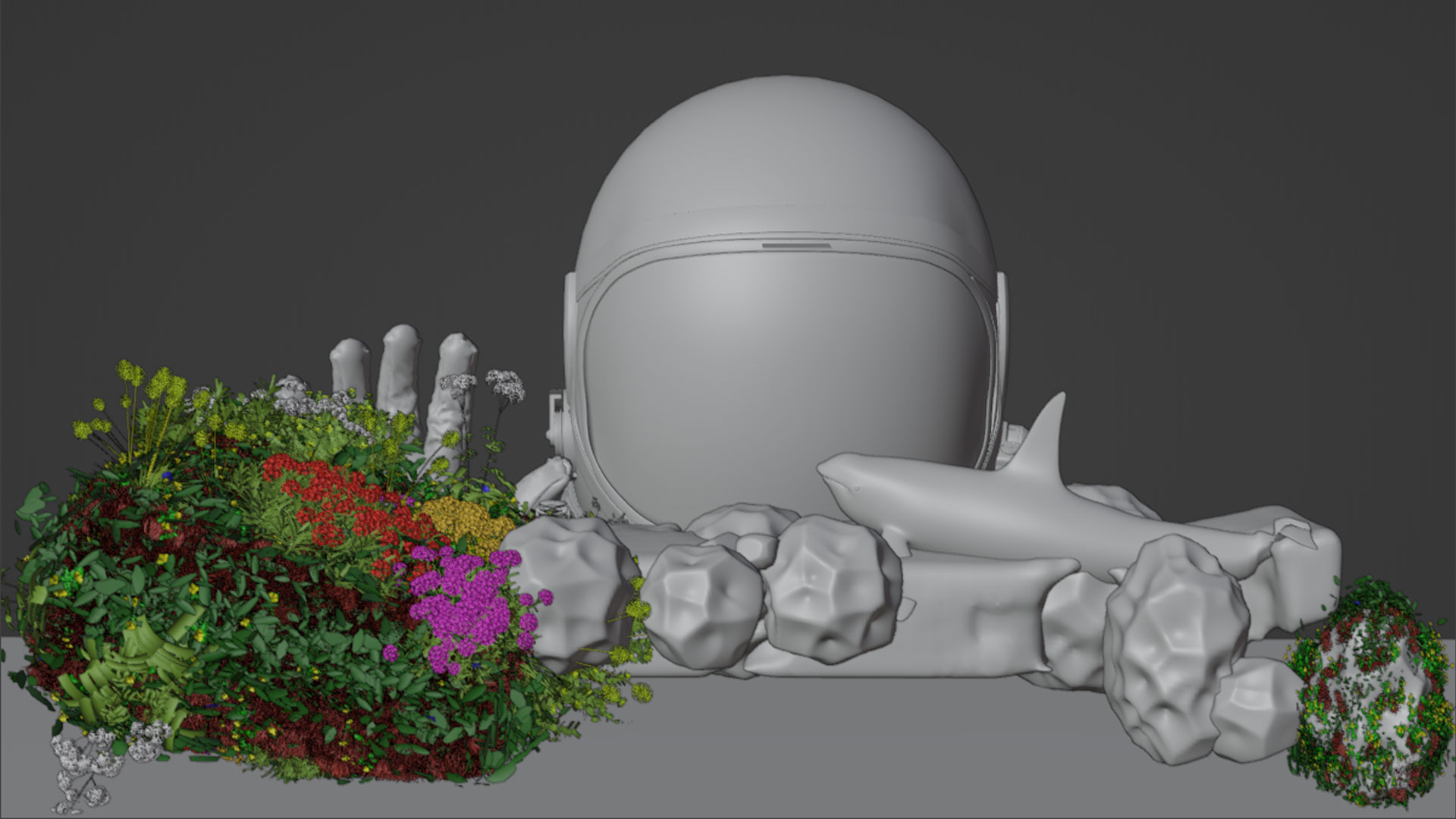1456x819 pixels.
Task: Select the astronaut helmet dome in viewport
Action: pyautogui.click(x=785, y=152)
